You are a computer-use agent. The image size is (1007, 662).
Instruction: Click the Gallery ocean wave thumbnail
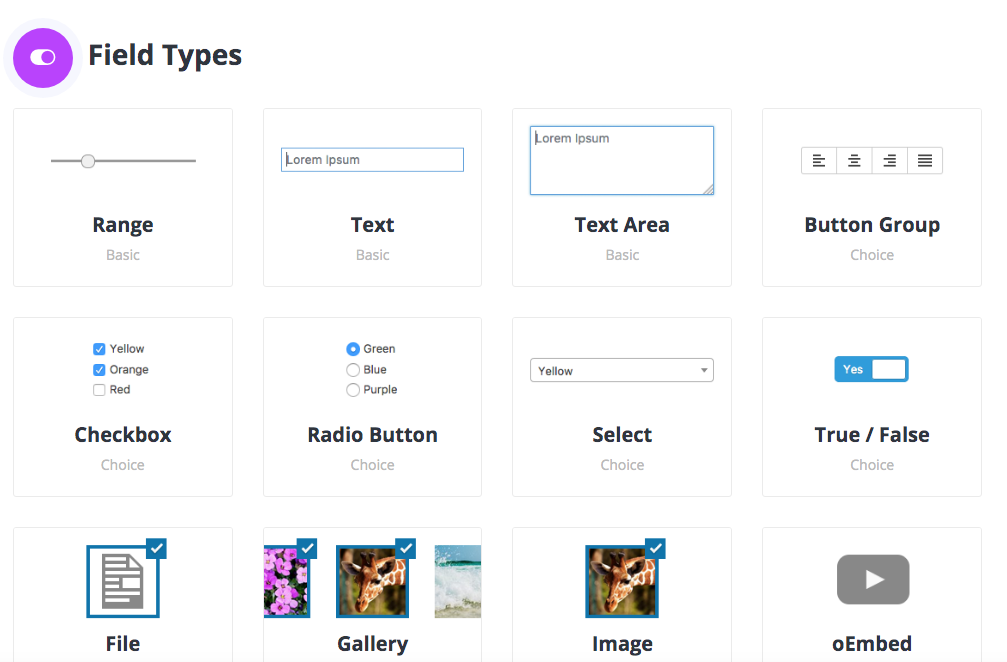[x=458, y=582]
